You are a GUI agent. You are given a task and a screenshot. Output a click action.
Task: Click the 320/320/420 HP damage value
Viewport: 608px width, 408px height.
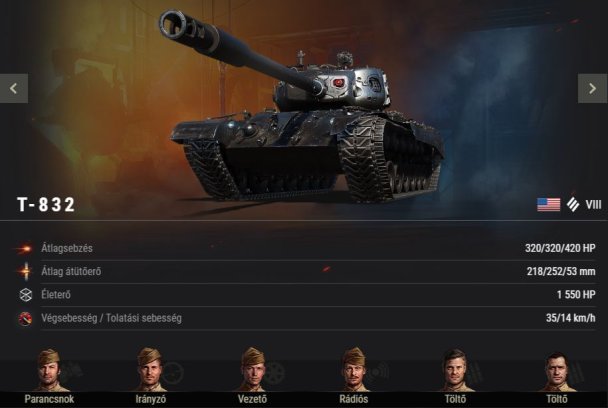click(560, 248)
